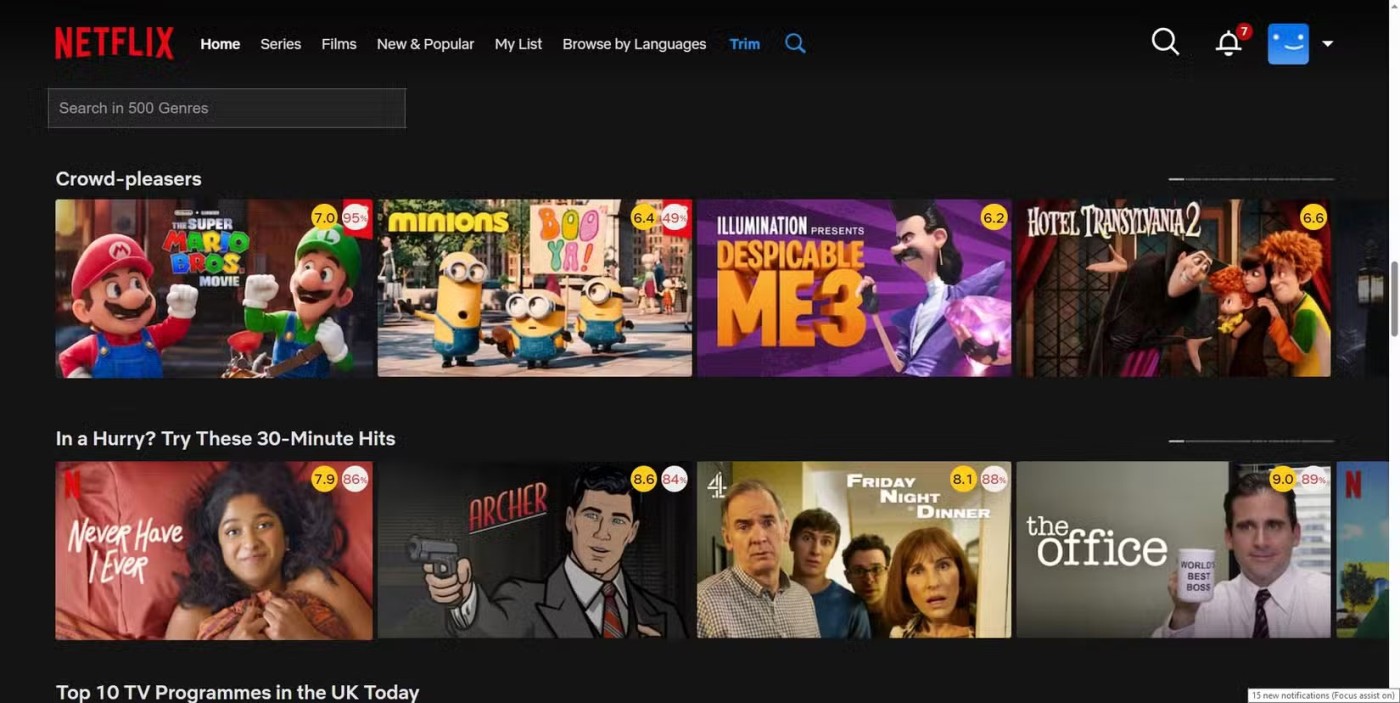Go to the Films section

click(339, 44)
